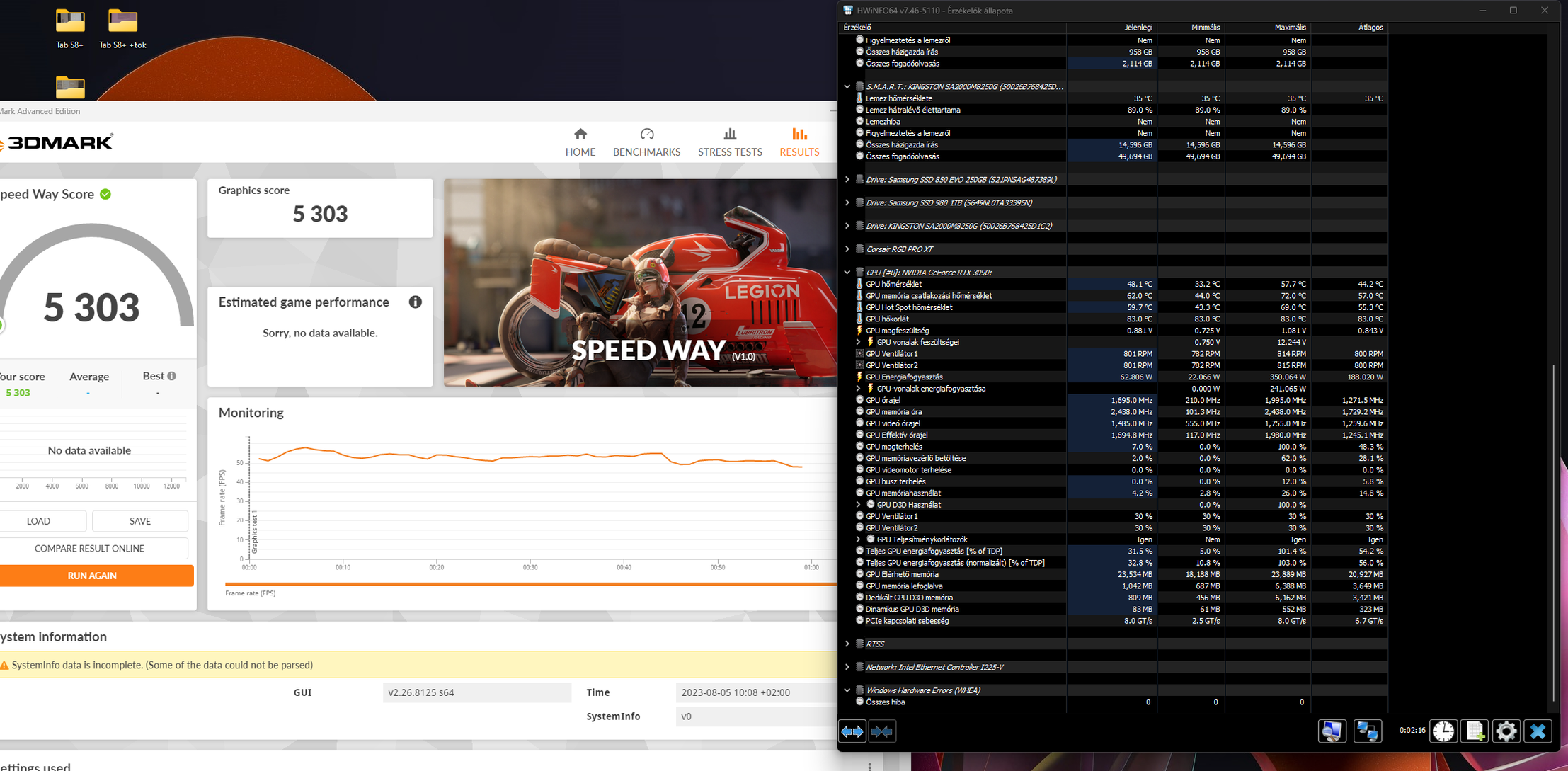The image size is (1568, 771).
Task: Expand Network Intel Ethernet Controller group
Action: [x=847, y=667]
